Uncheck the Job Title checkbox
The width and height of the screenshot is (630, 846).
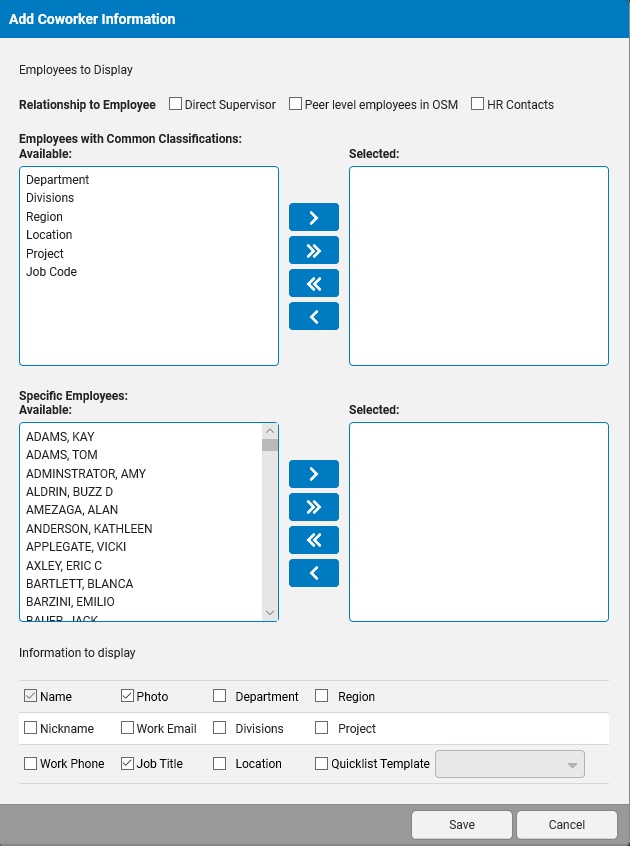click(x=127, y=763)
